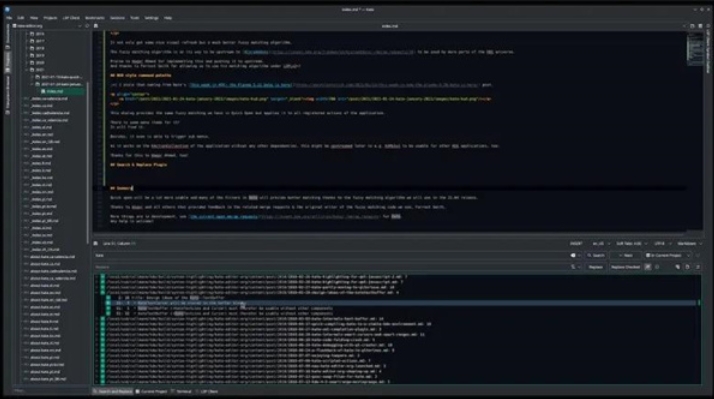
Task: Click the Search button
Action: tap(596, 256)
